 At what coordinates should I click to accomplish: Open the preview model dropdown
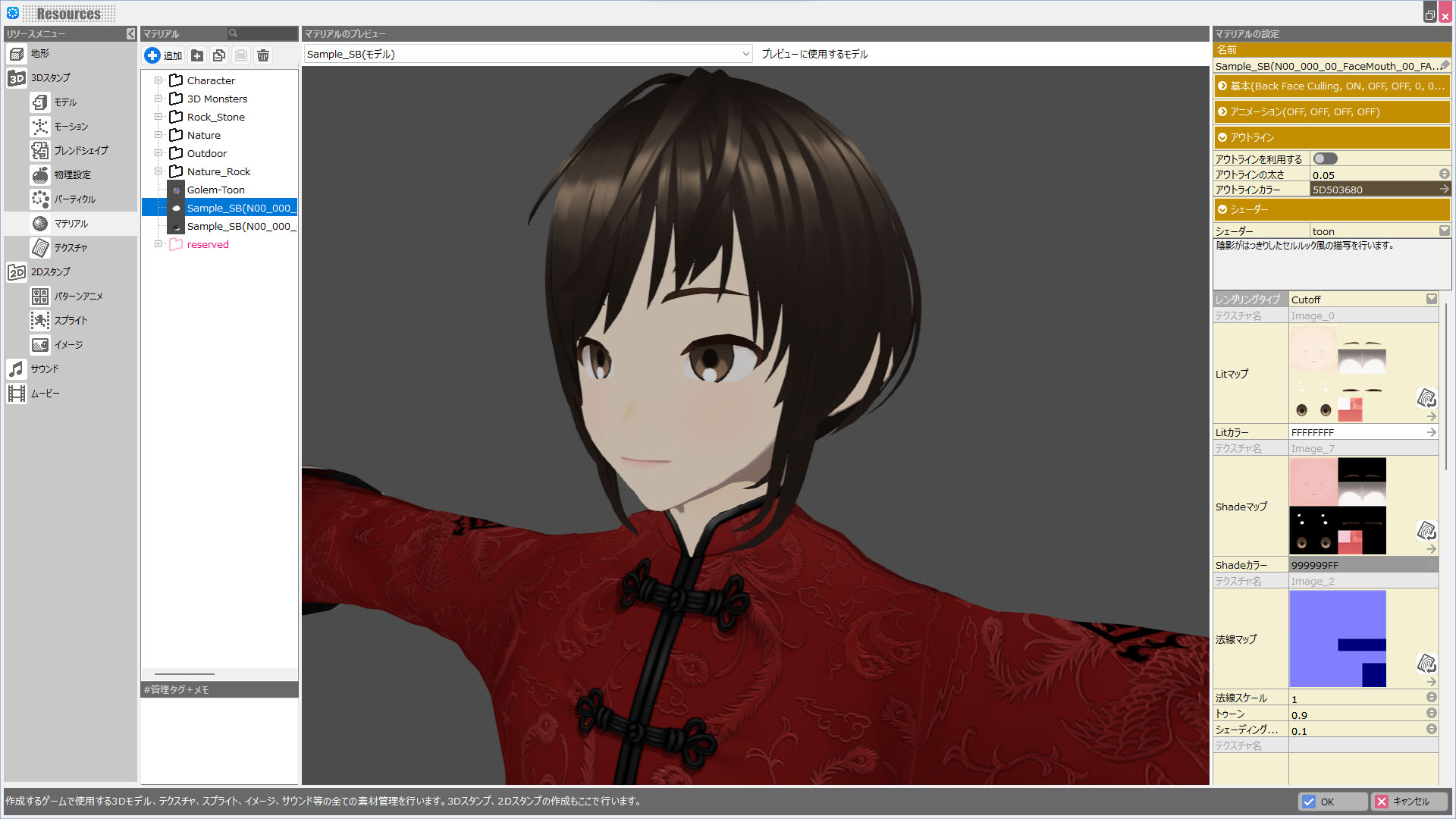click(745, 54)
